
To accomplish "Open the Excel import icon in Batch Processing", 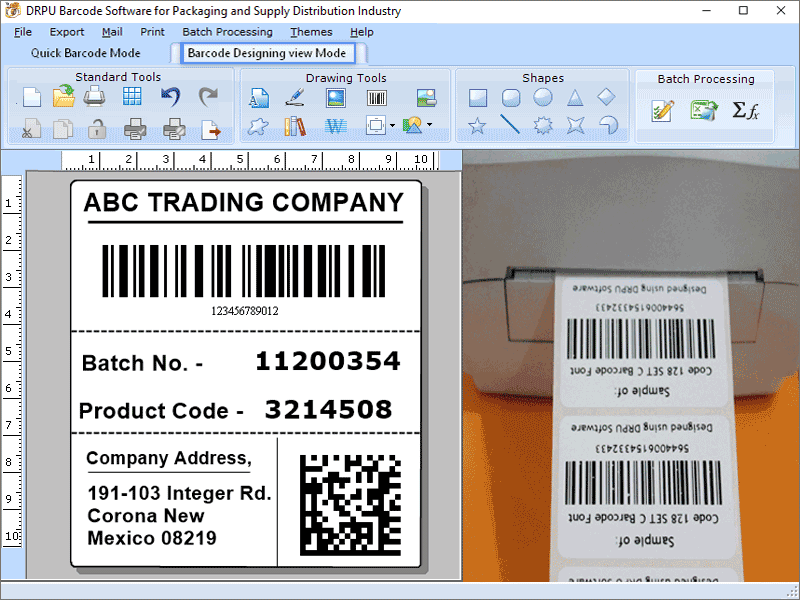I will coord(703,110).
